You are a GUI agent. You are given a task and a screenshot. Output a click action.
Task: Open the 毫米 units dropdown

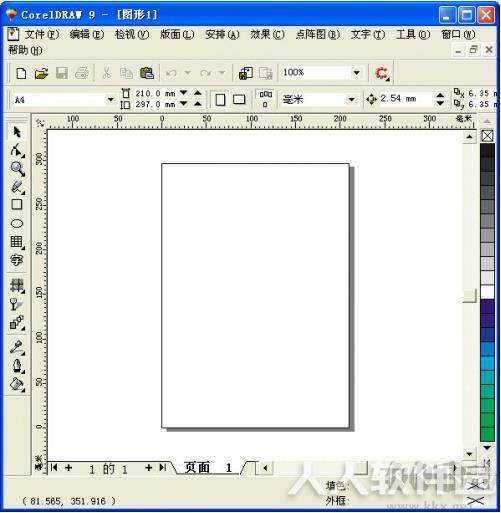tap(351, 99)
